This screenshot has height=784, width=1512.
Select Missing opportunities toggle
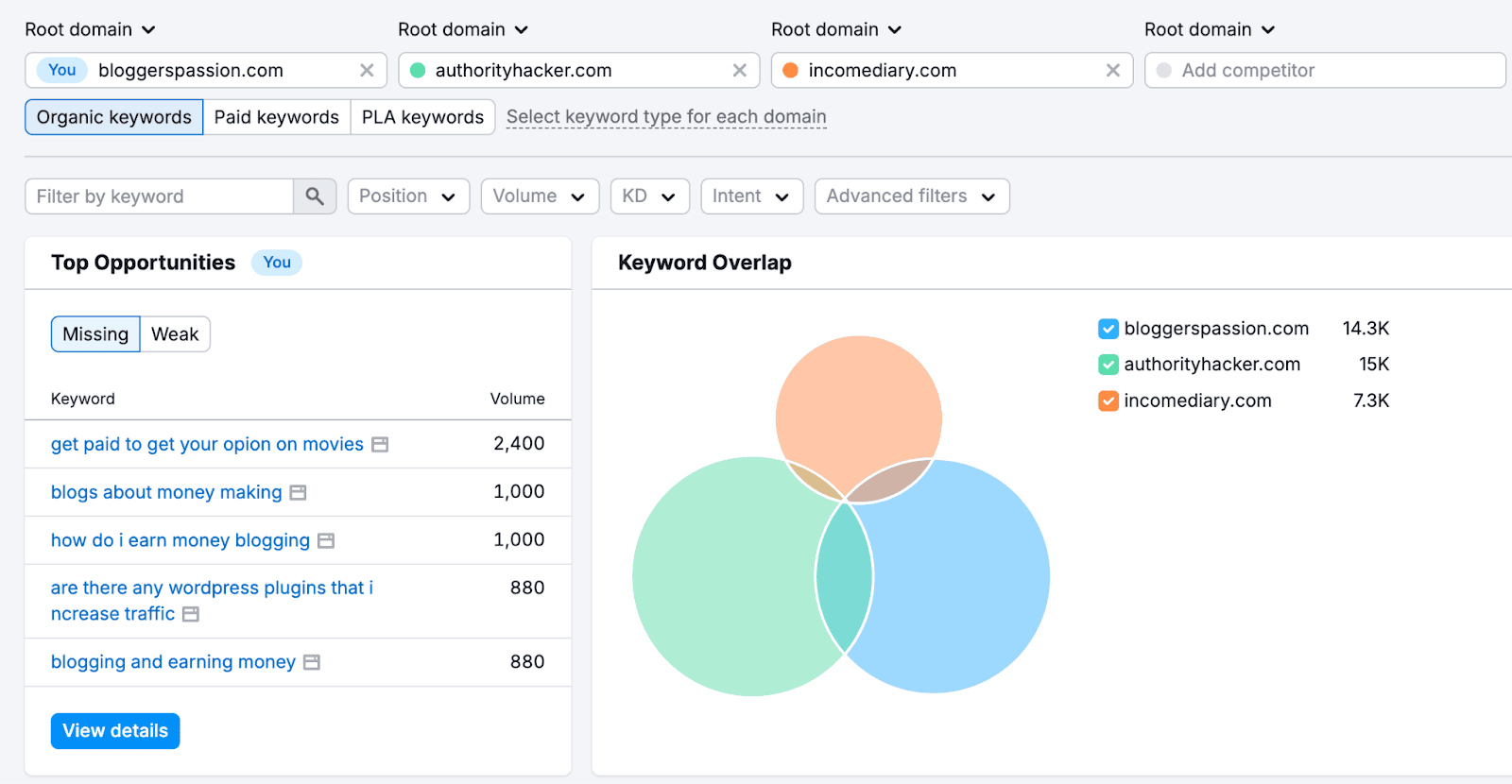(95, 334)
